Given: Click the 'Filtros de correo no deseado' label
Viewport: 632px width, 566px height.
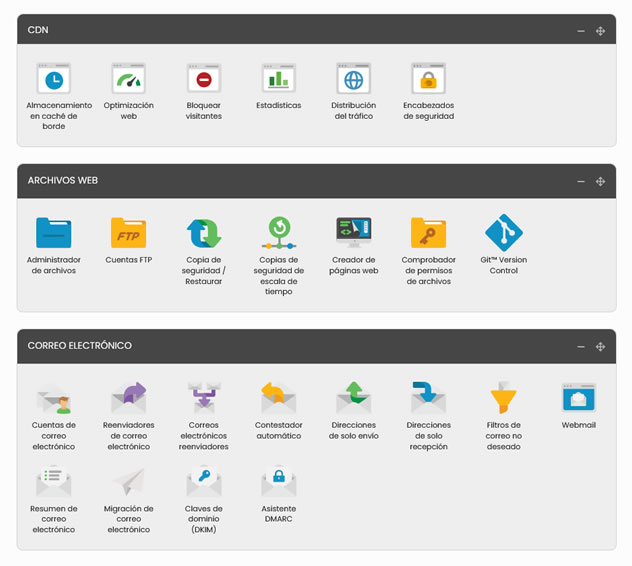Looking at the screenshot, I should (503, 436).
